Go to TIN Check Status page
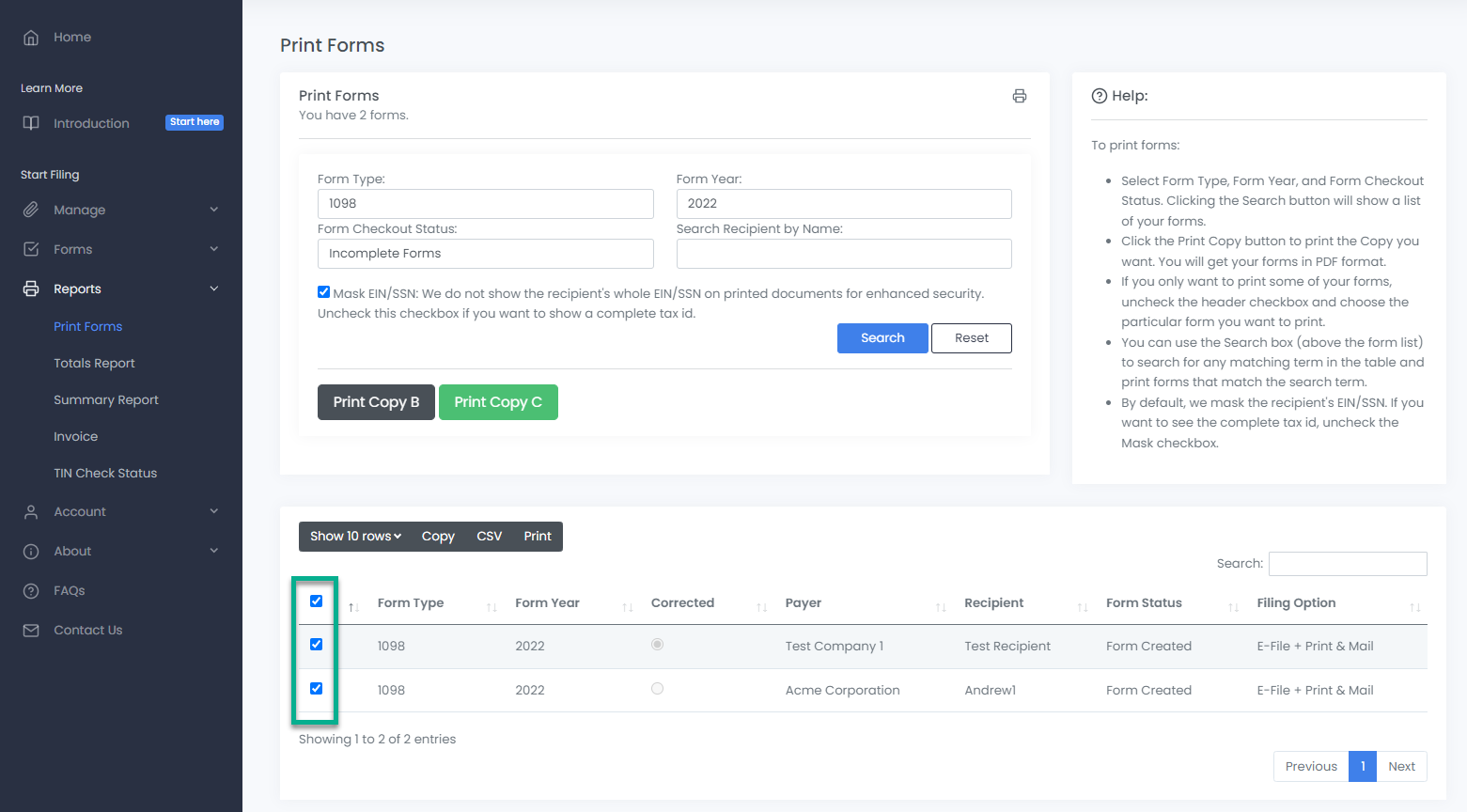The width and height of the screenshot is (1467, 812). [105, 474]
